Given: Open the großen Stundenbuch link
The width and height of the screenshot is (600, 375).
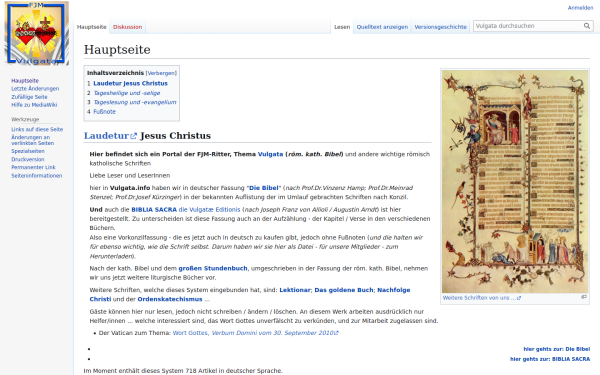Looking at the screenshot, I should click(213, 269).
